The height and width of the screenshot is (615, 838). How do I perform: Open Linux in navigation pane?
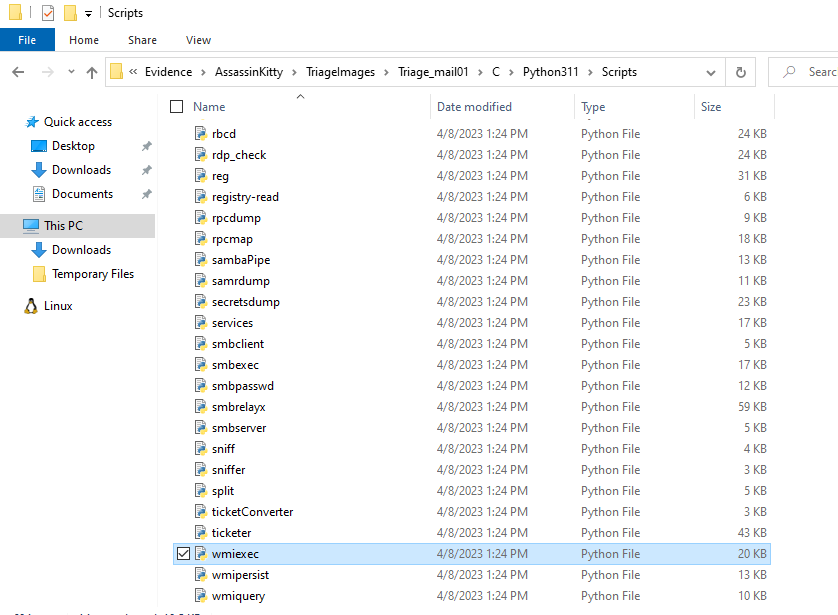[58, 306]
